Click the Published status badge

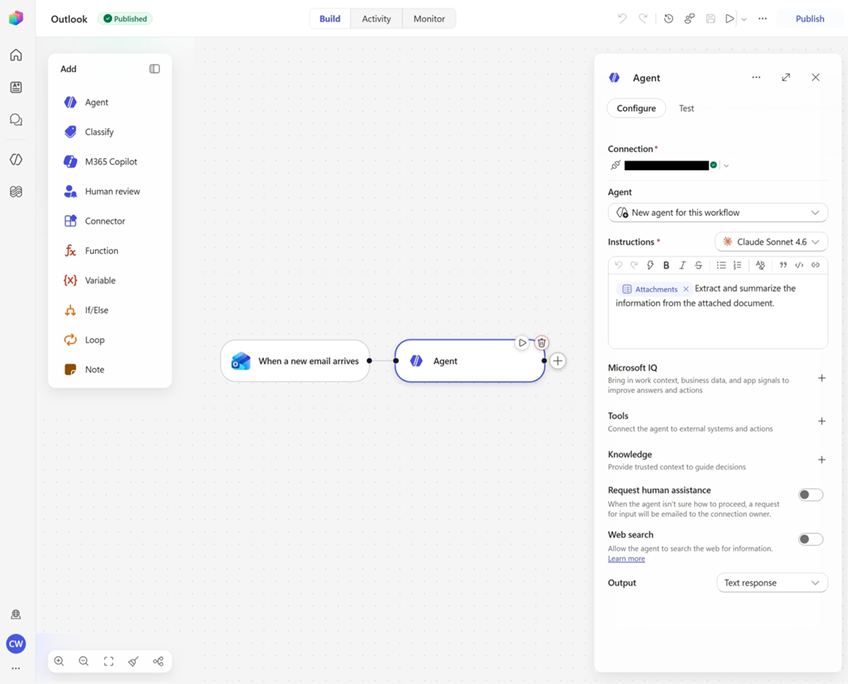tap(125, 18)
